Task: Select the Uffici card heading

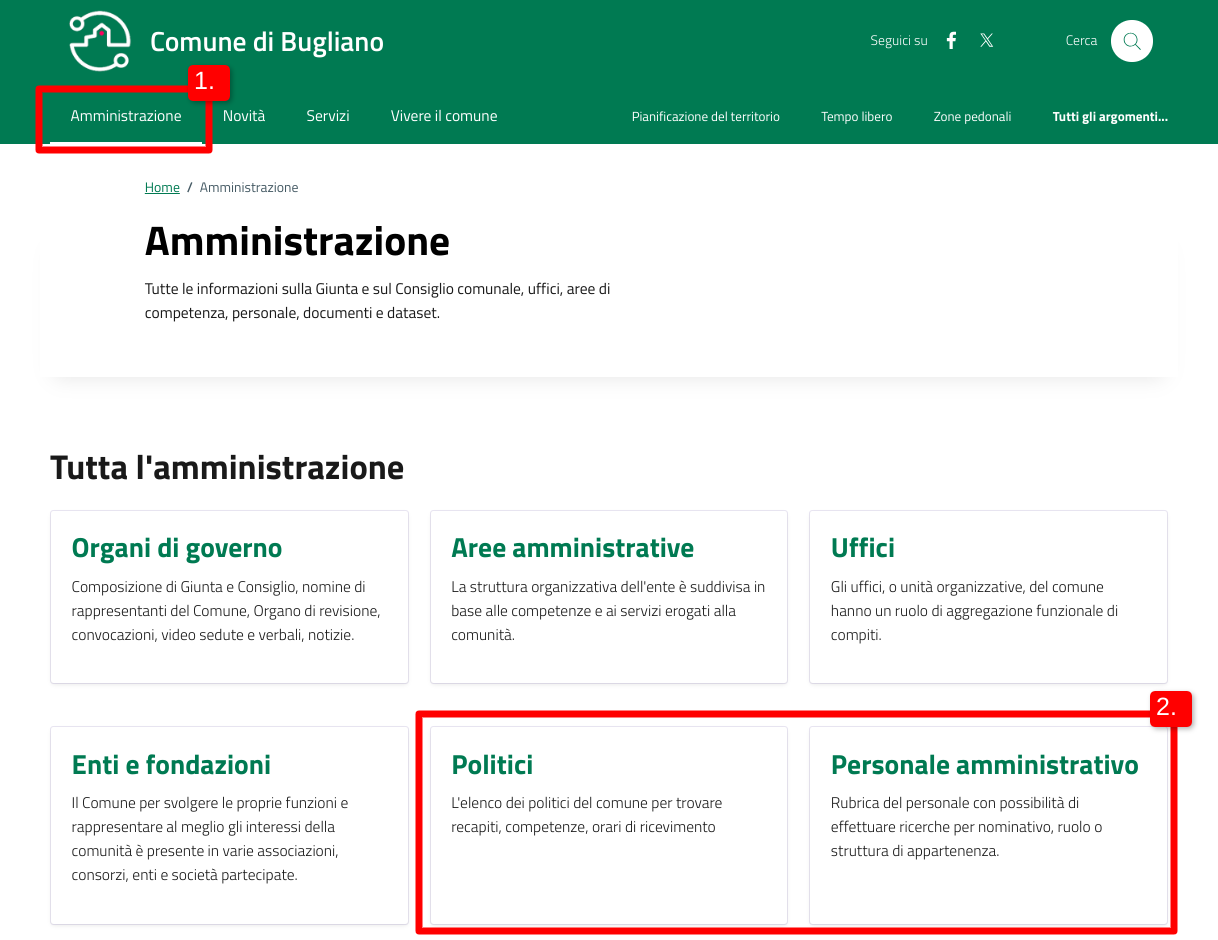Action: coord(862,548)
